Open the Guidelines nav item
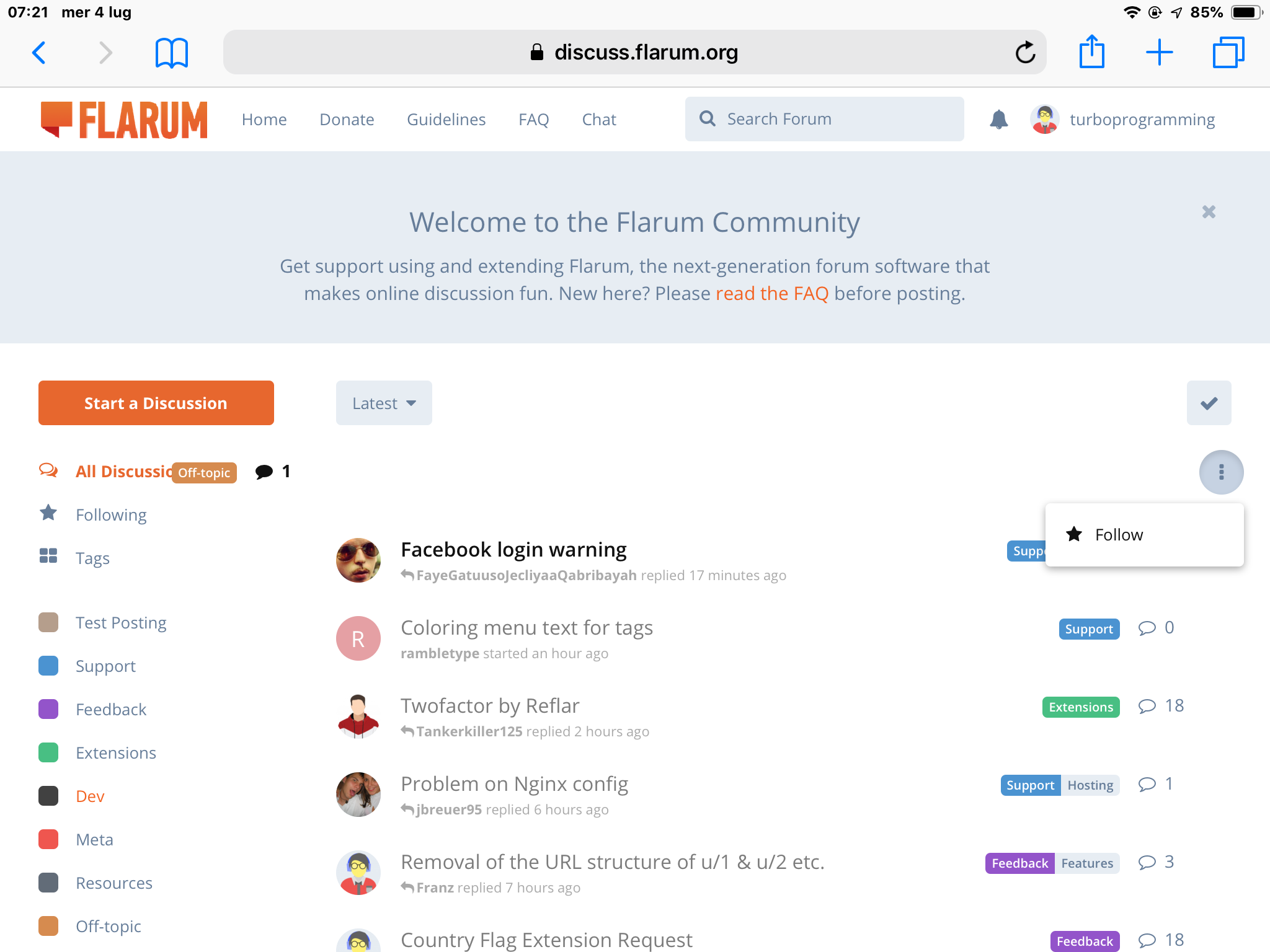 pos(446,119)
